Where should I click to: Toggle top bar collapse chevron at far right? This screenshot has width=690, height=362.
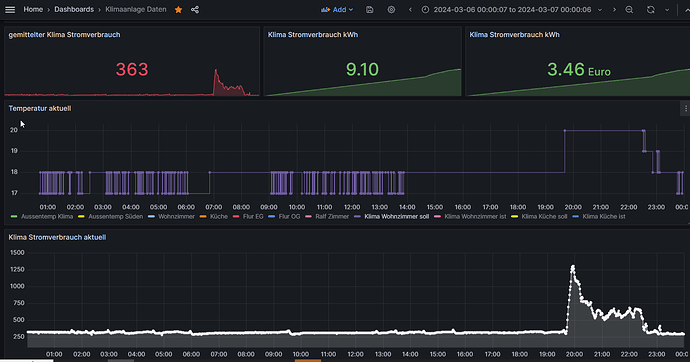(687, 10)
